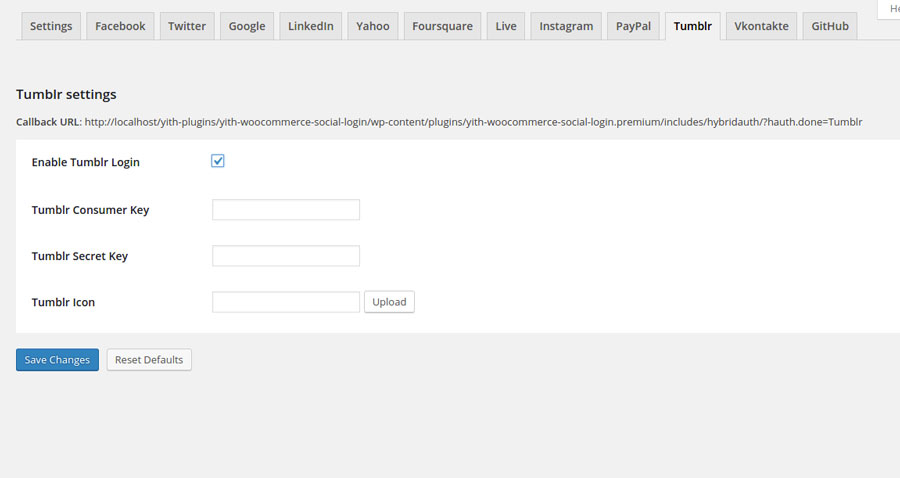Viewport: 900px width, 478px height.
Task: Click the Upload button for Tumblr Icon
Action: click(x=389, y=302)
